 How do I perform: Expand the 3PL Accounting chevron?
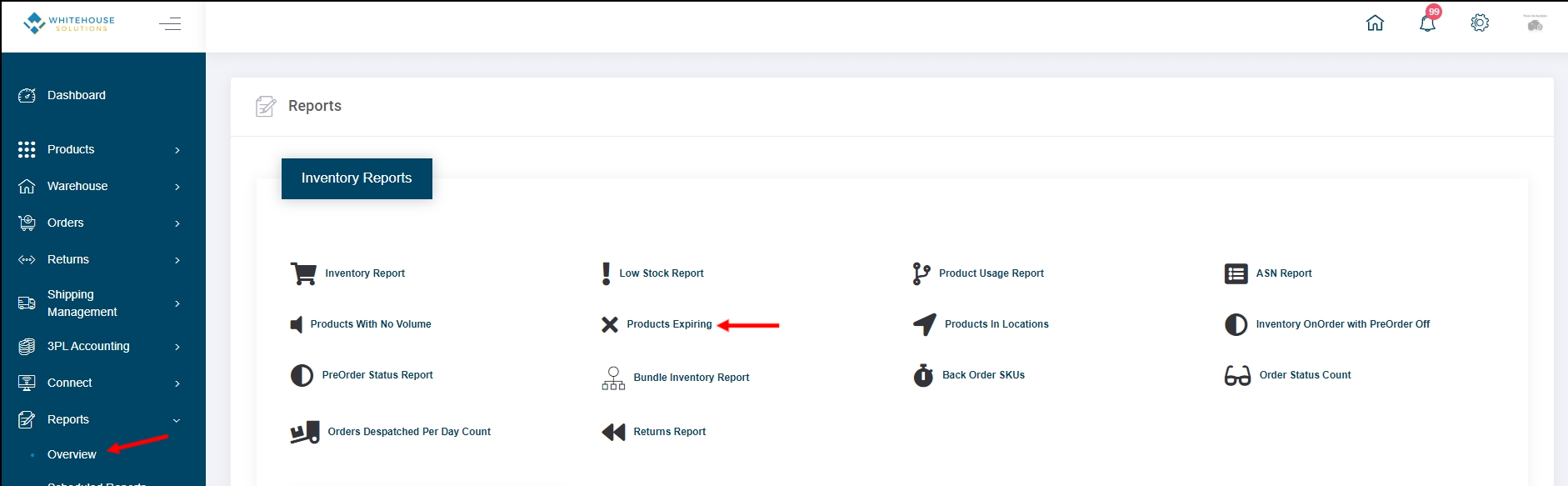click(x=177, y=347)
